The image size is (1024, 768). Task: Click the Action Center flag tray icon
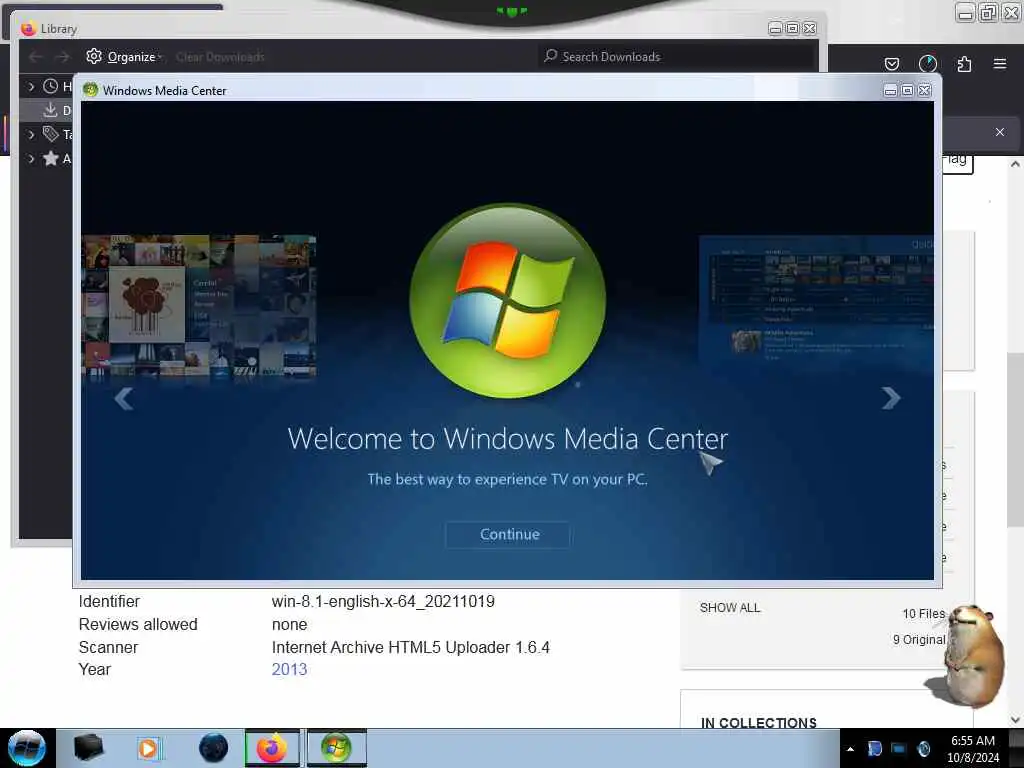pos(874,749)
